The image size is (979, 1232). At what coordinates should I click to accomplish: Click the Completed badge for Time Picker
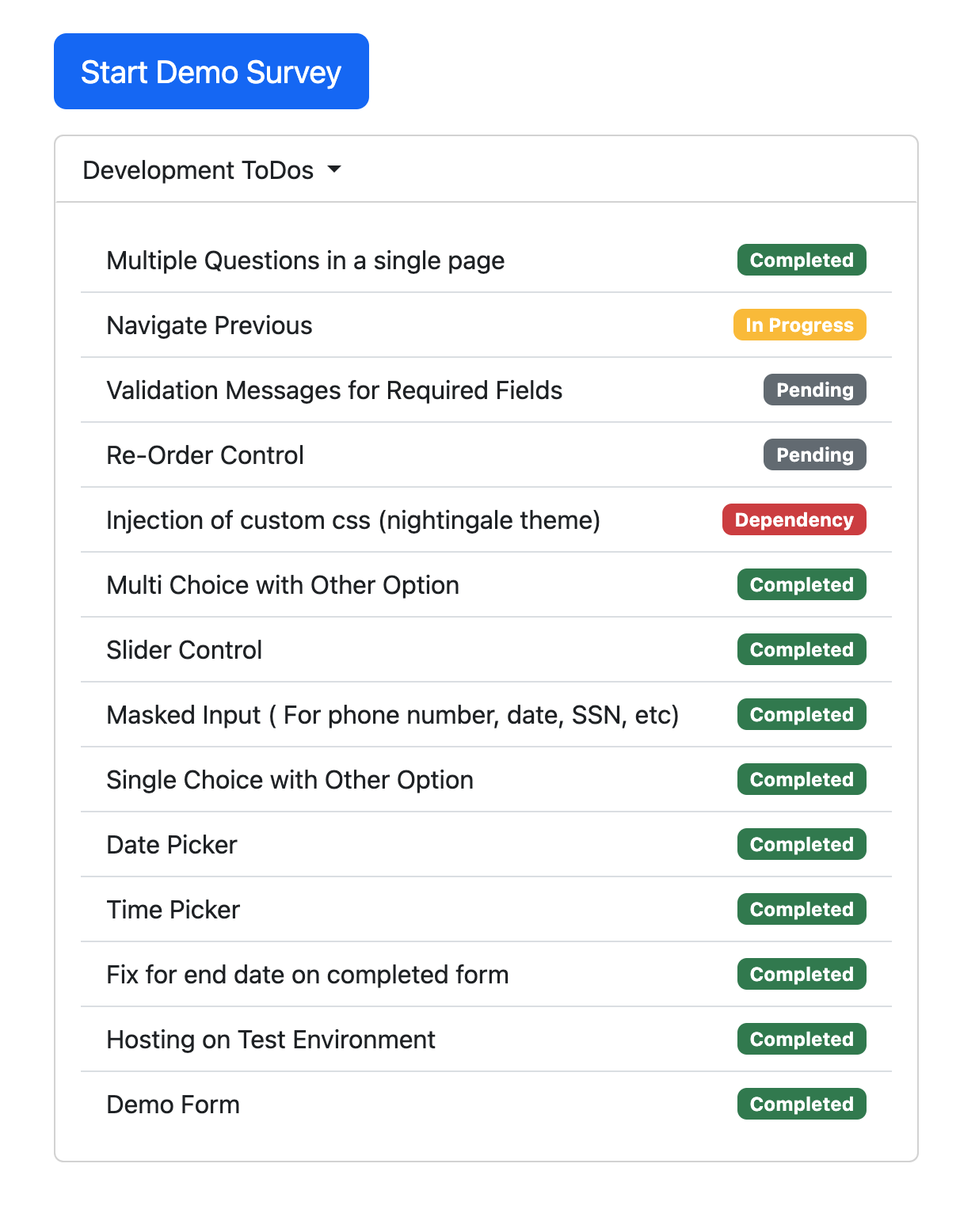pyautogui.click(x=801, y=909)
